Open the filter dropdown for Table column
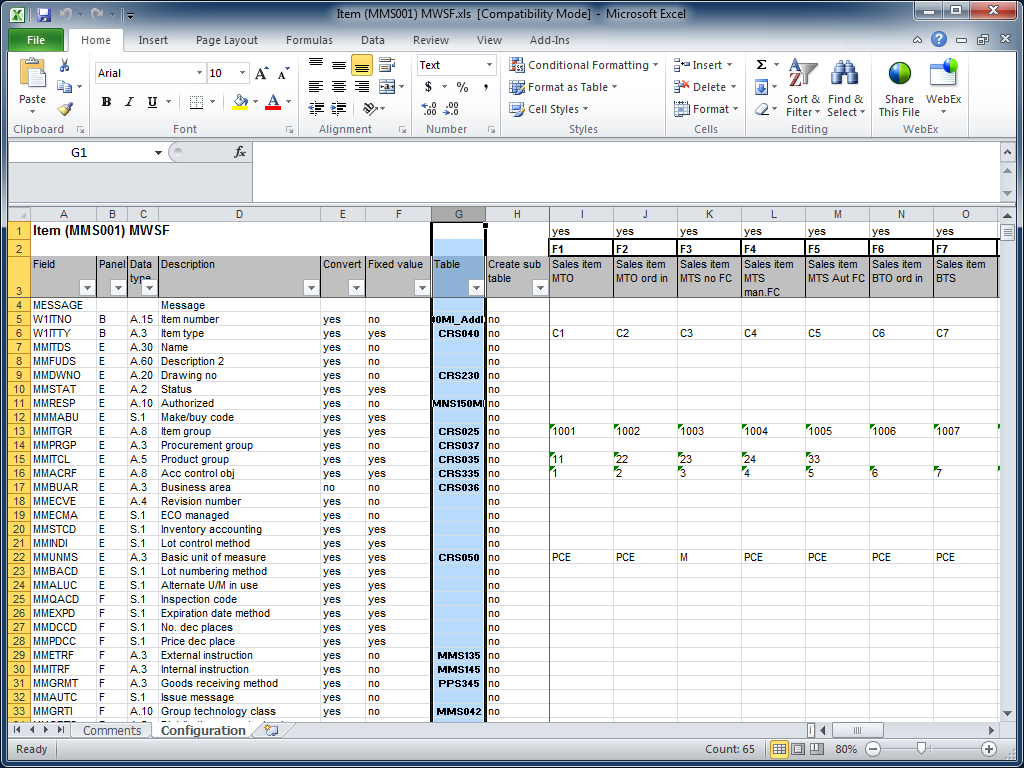Screen dimensions: 1024x768 [x=475, y=288]
